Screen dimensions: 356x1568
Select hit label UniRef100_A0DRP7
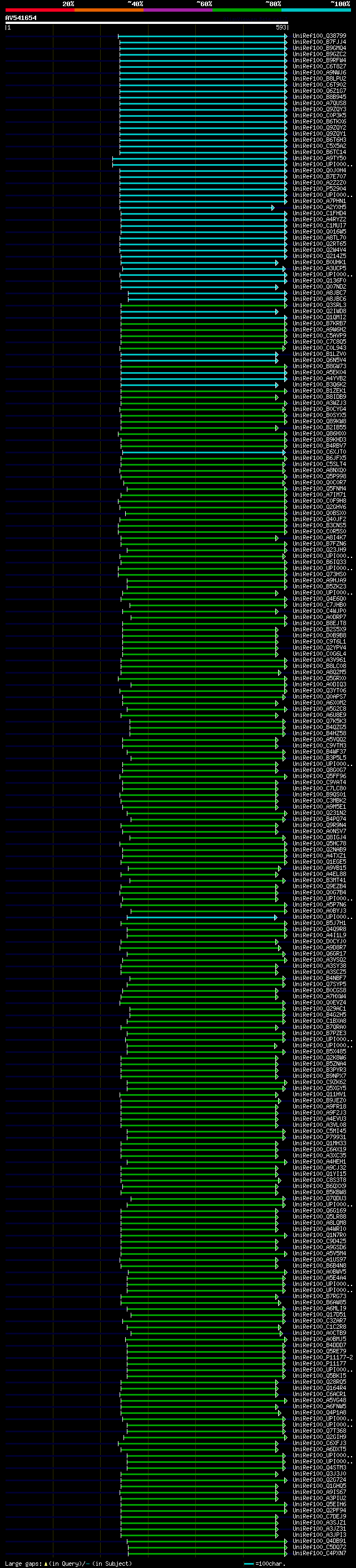pyautogui.click(x=319, y=617)
